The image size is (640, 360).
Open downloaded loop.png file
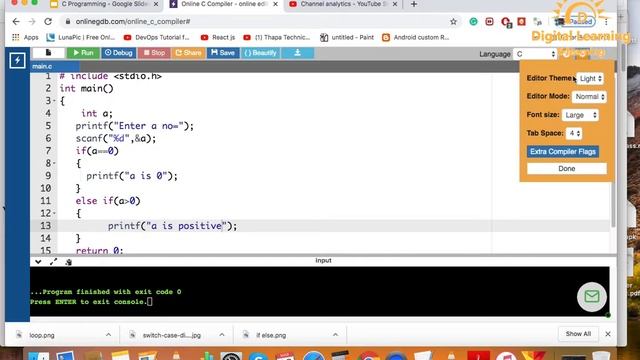point(42,335)
